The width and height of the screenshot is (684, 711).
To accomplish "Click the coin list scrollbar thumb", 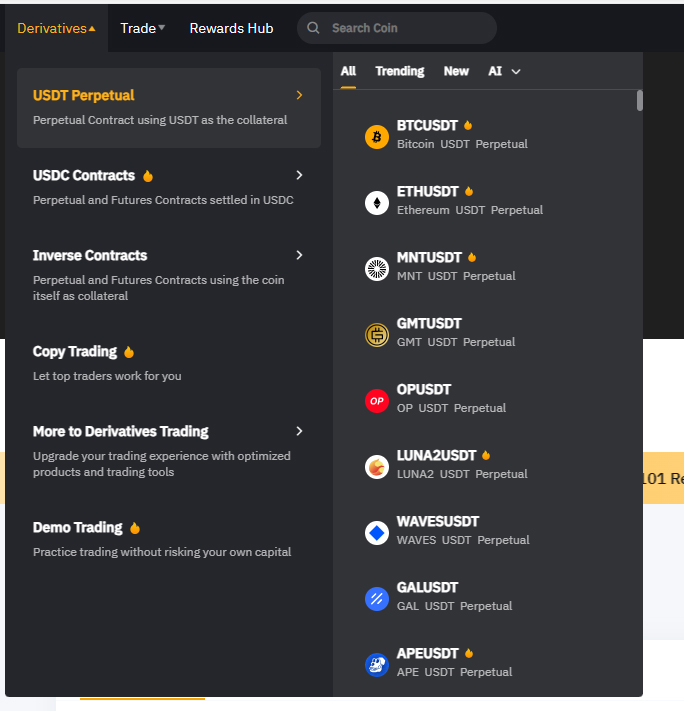I will click(640, 101).
